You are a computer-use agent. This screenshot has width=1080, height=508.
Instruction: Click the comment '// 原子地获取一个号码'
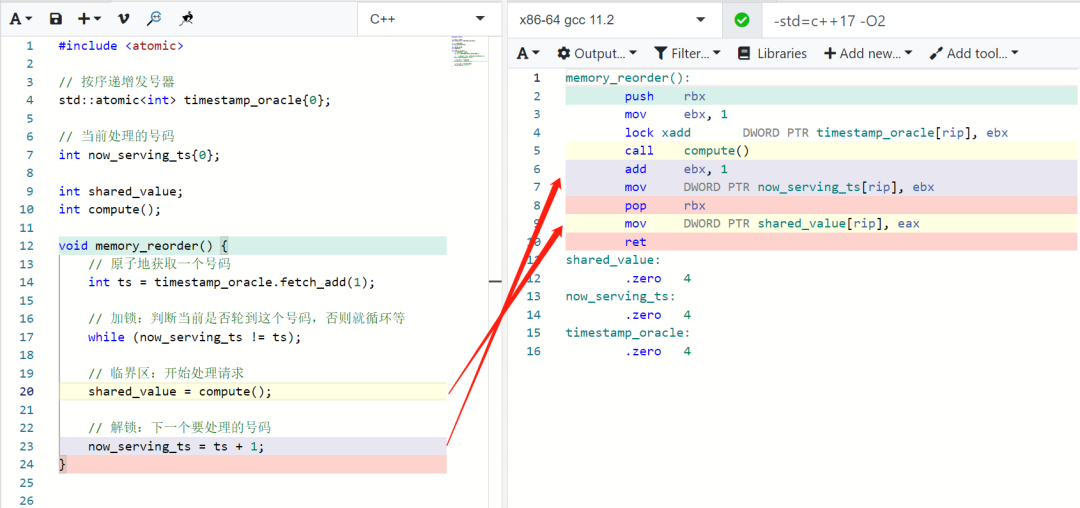(x=159, y=264)
